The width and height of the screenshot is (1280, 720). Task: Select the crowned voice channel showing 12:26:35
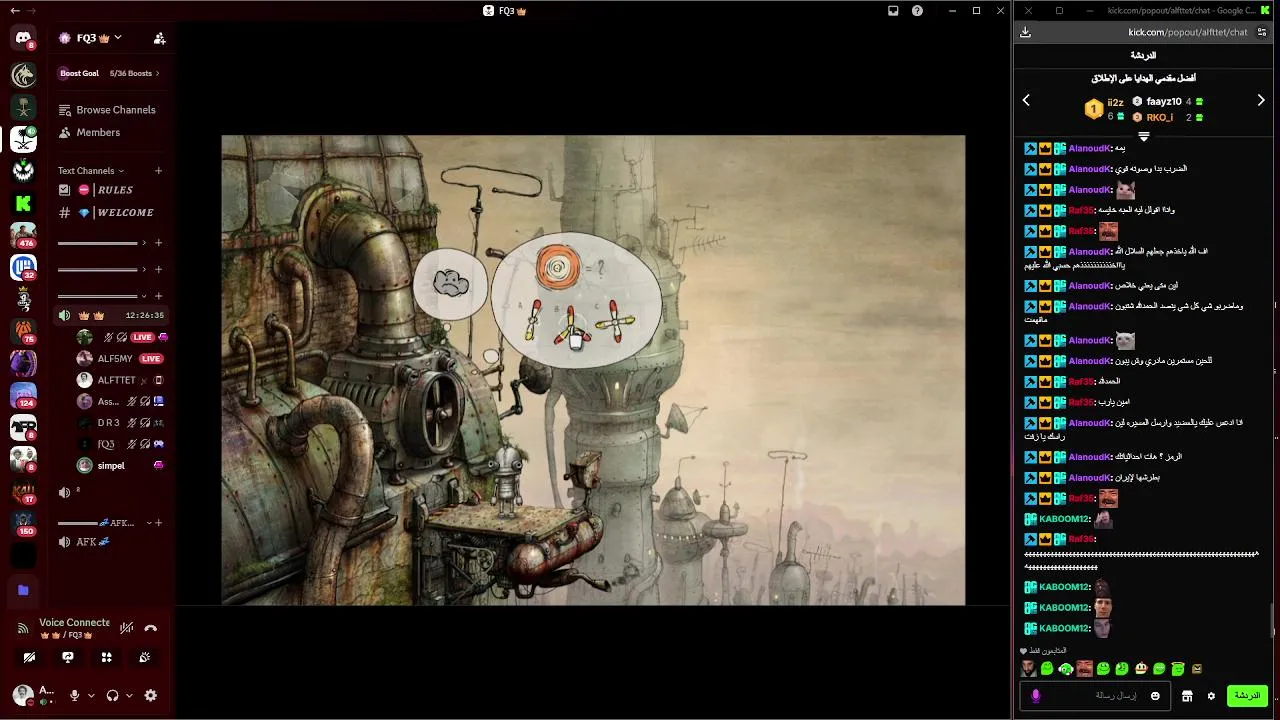(x=110, y=315)
